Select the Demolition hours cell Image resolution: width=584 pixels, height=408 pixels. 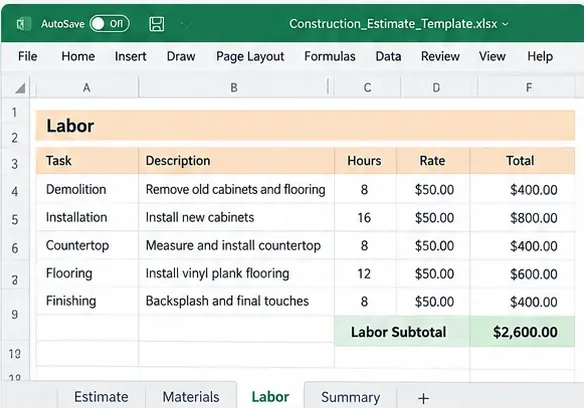[365, 190]
